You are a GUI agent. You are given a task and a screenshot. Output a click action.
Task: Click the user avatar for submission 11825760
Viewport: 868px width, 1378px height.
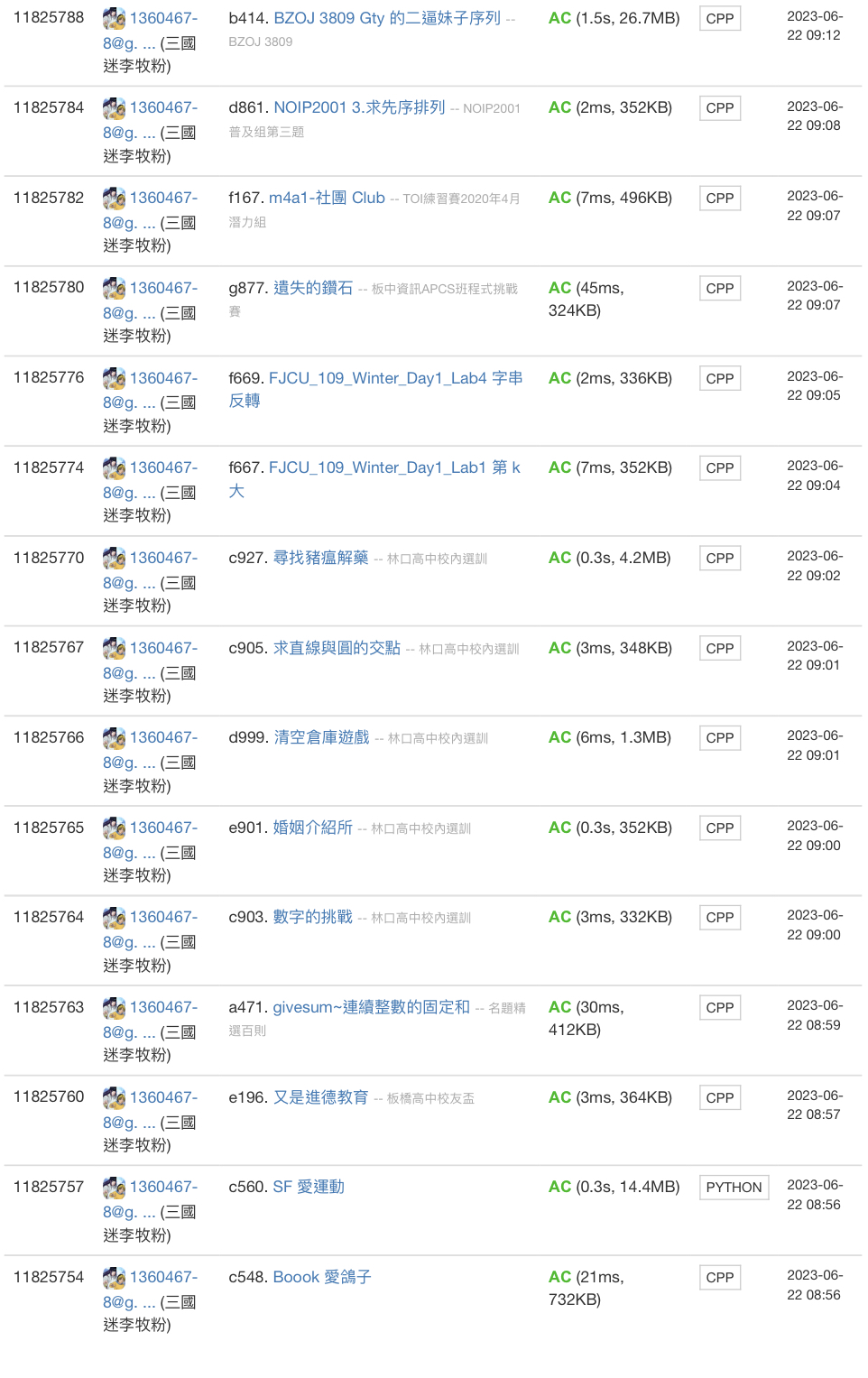pyautogui.click(x=114, y=1098)
